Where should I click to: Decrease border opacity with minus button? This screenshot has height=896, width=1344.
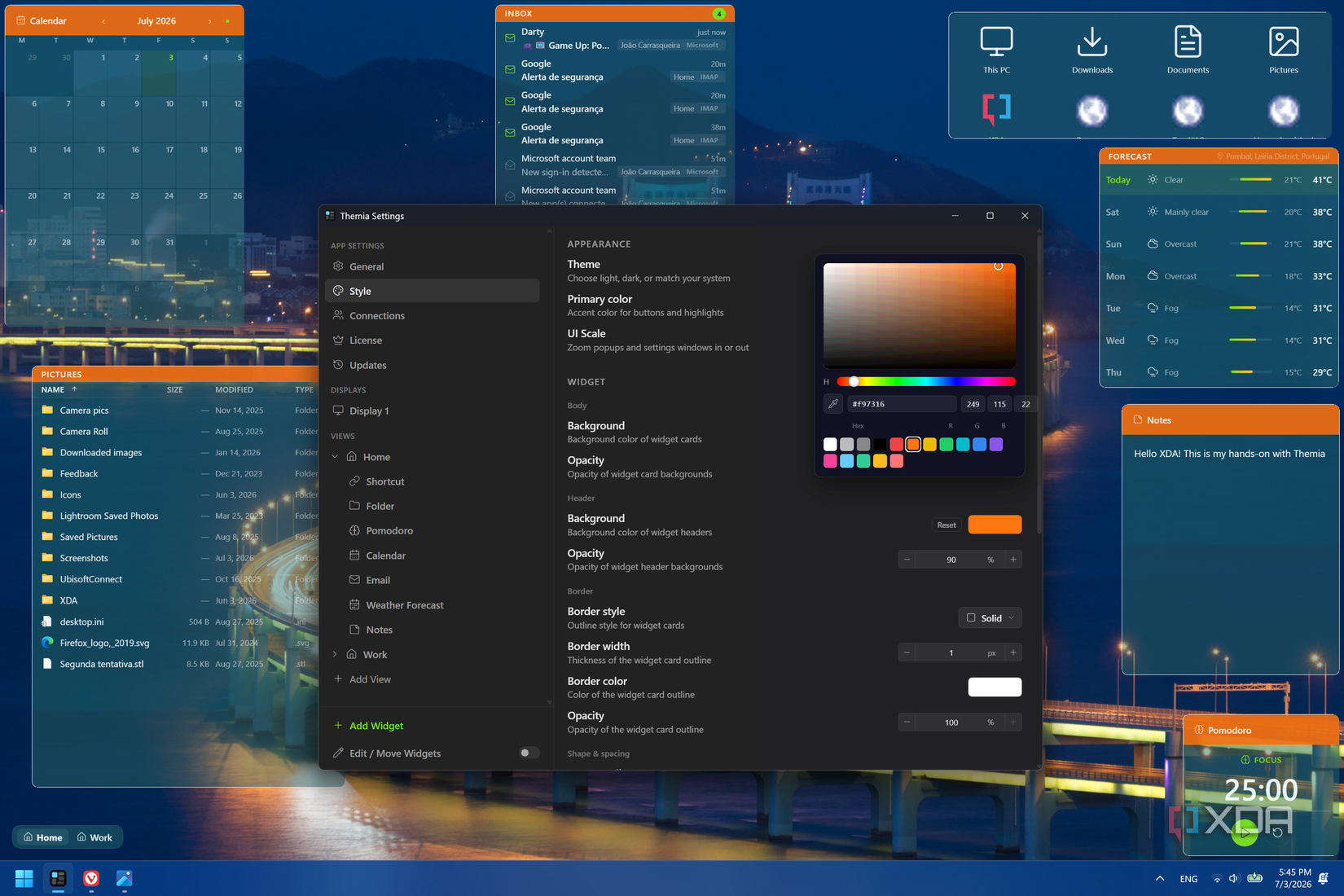(x=907, y=722)
